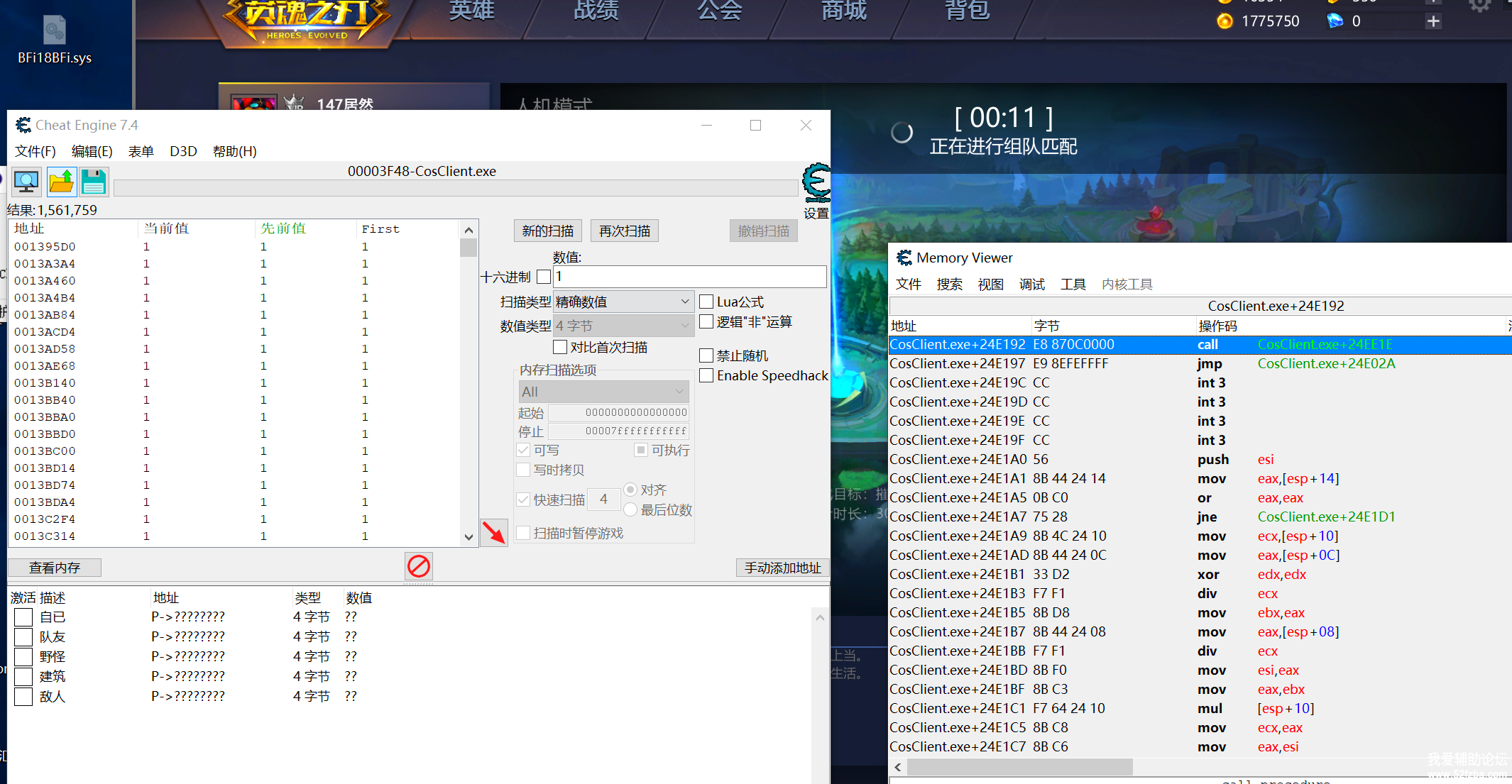Activate the 自已 entry checkbox
Viewport: 1512px width, 784px height.
[23, 617]
